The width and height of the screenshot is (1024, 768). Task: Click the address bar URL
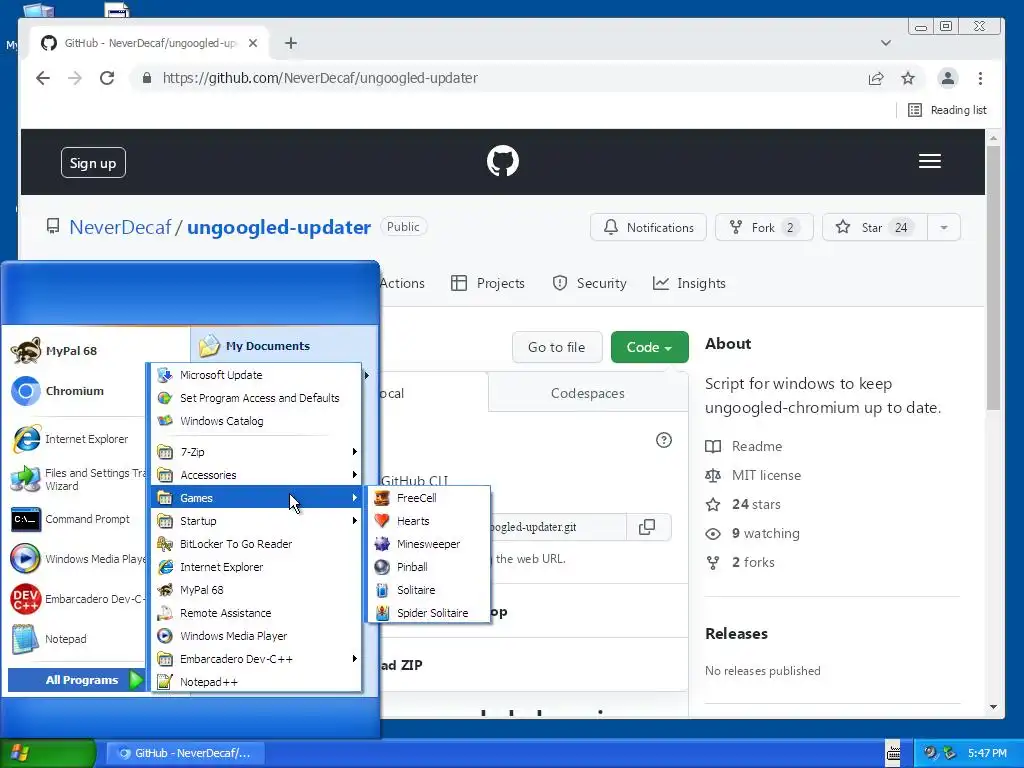320,78
